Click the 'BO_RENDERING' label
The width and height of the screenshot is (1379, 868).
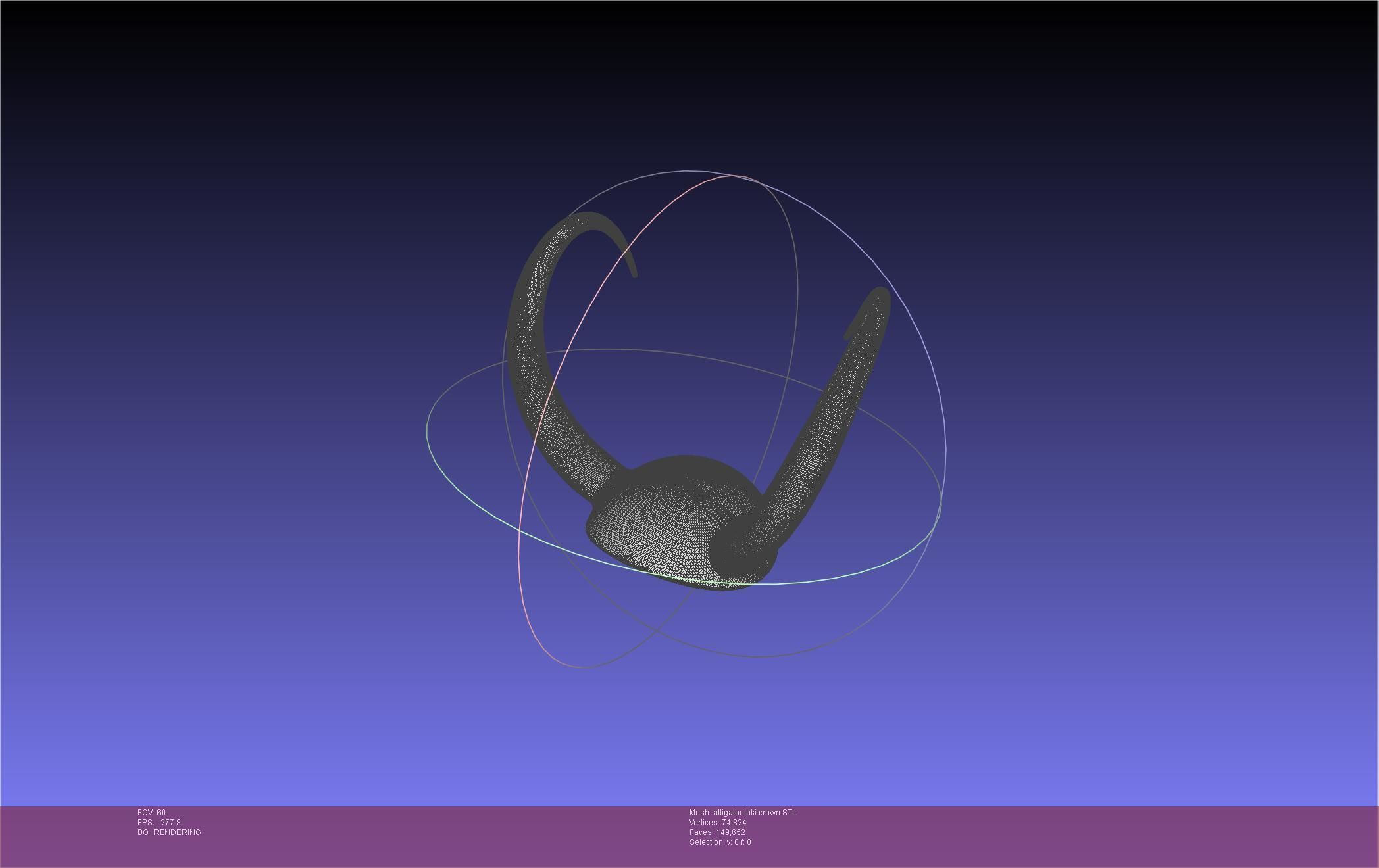(169, 832)
